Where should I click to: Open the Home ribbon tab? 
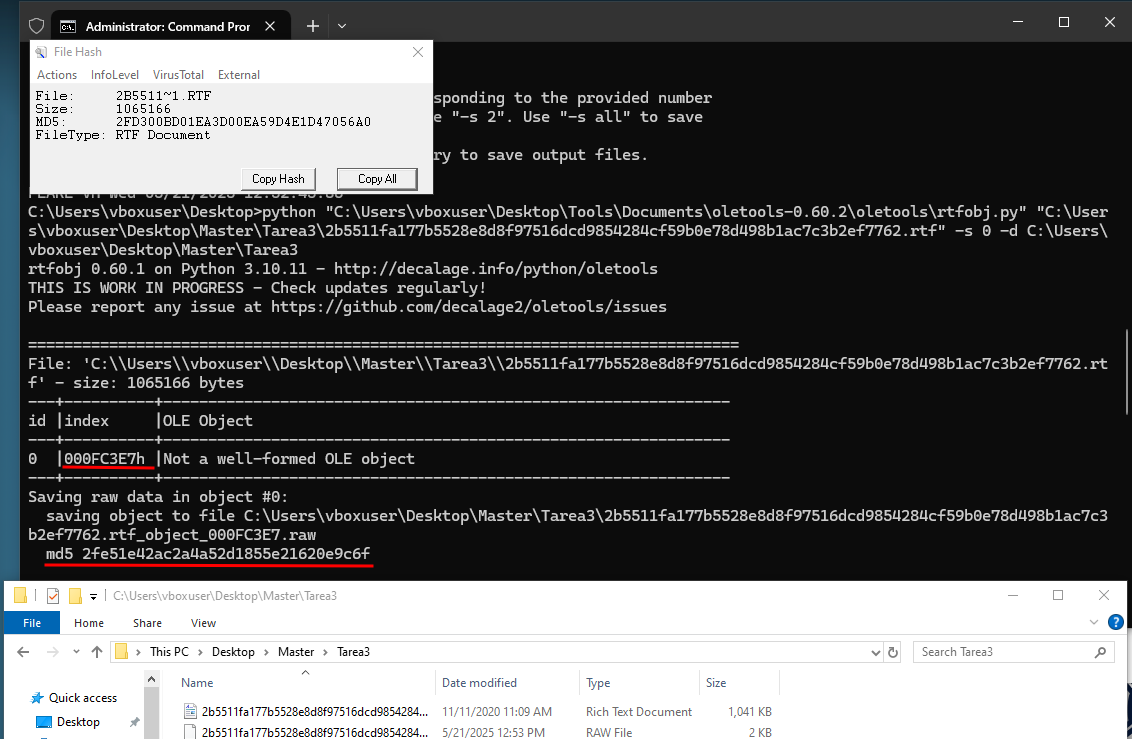coord(89,623)
